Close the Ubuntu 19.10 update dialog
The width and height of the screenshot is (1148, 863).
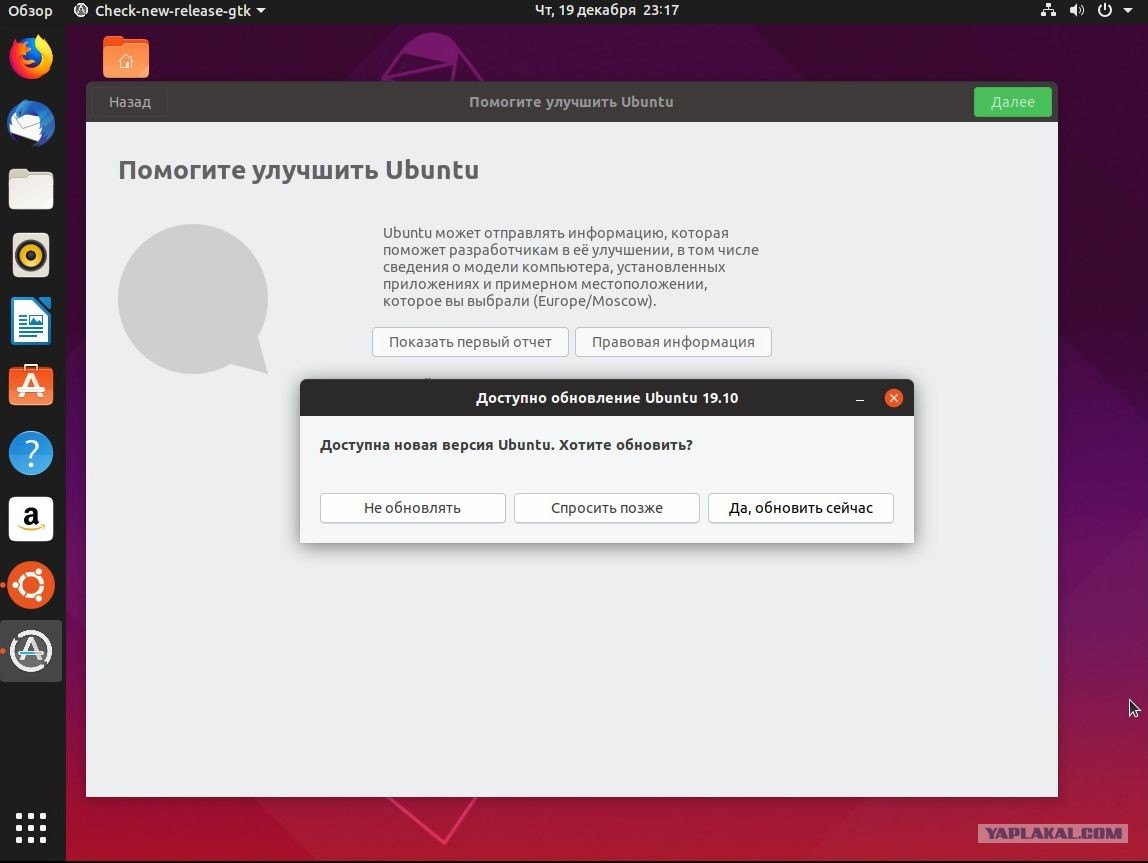point(893,397)
